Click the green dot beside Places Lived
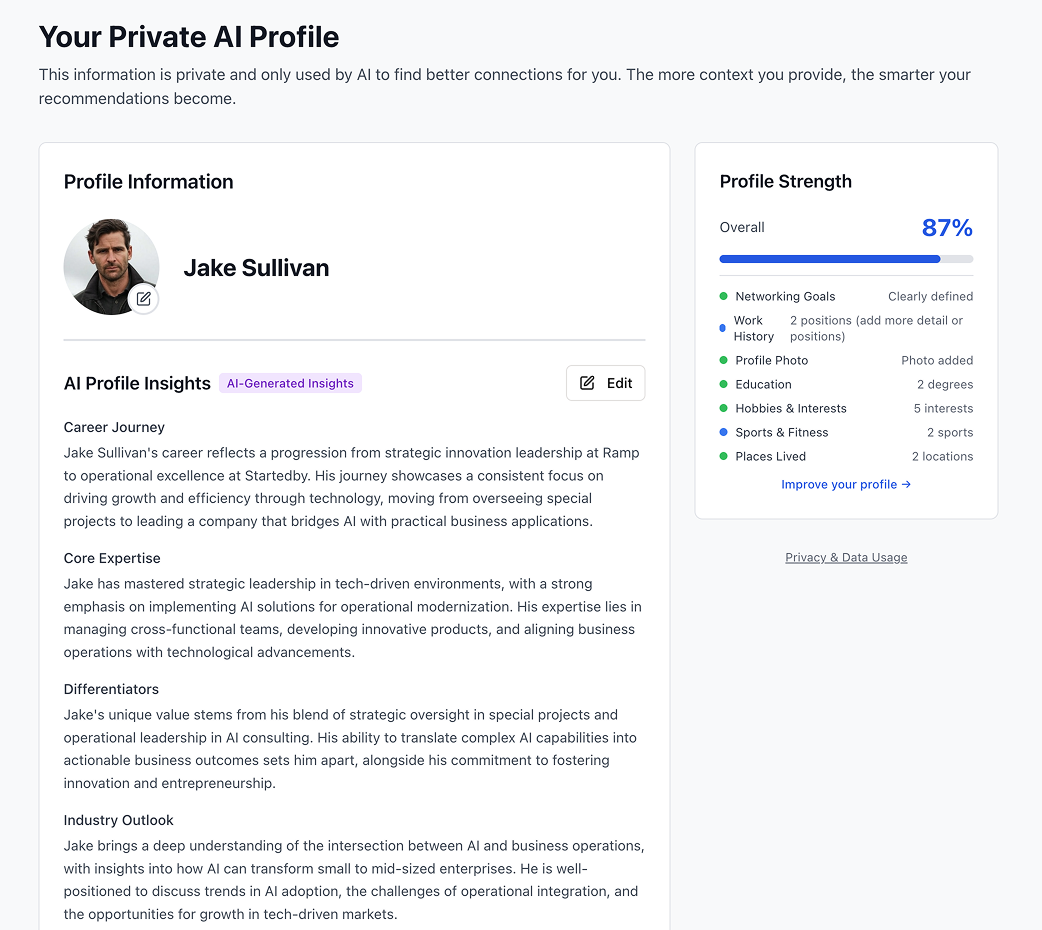 (x=723, y=456)
